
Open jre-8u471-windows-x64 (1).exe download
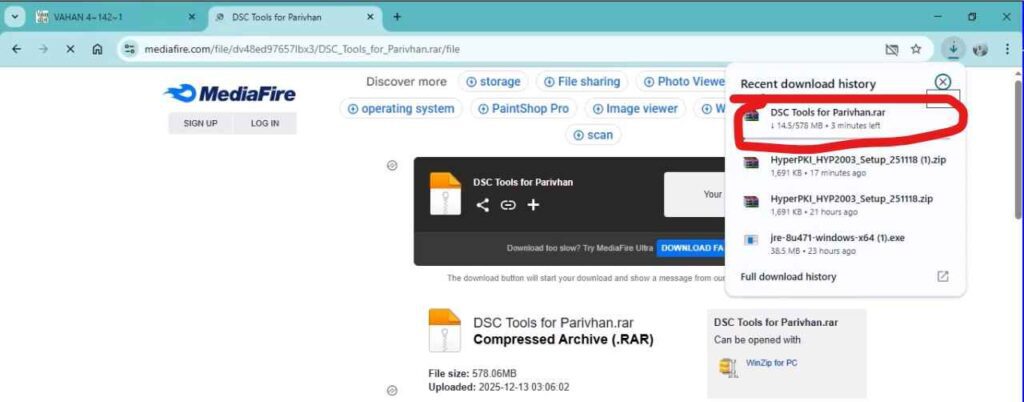click(846, 244)
